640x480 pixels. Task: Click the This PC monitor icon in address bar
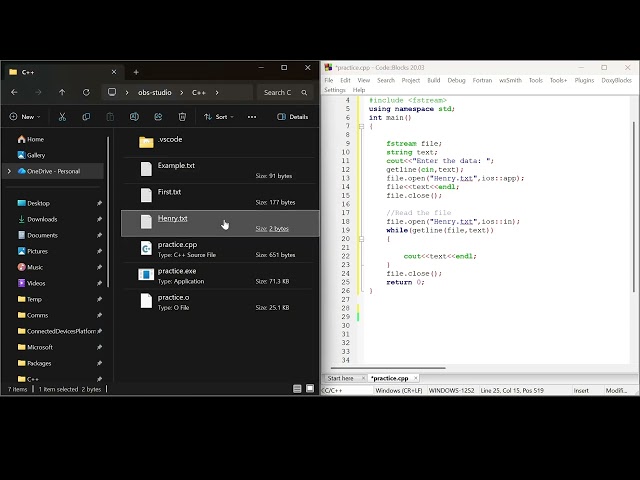pyautogui.click(x=112, y=92)
